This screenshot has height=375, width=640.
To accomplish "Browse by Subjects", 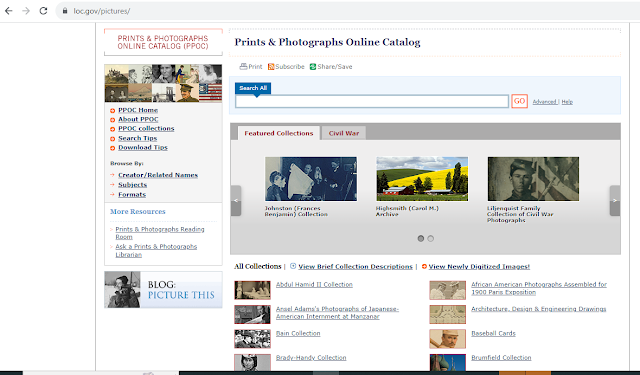I will (133, 185).
